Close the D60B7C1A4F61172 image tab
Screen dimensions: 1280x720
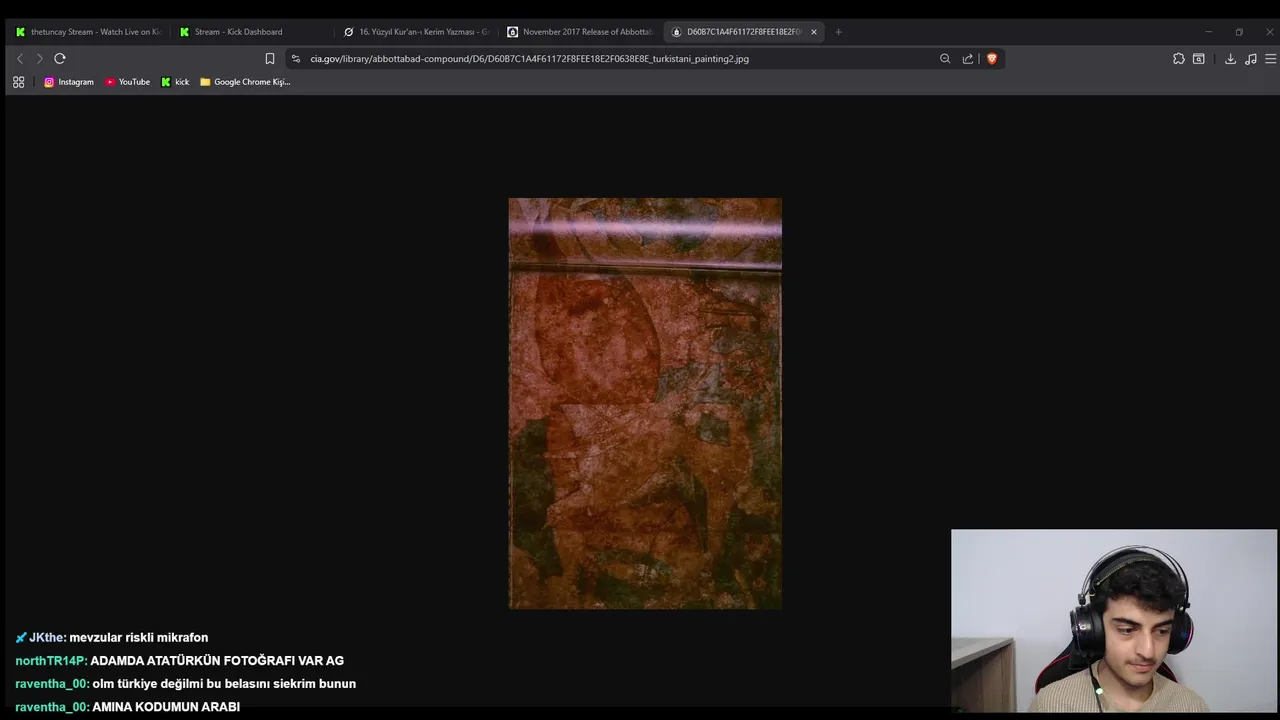[x=814, y=32]
